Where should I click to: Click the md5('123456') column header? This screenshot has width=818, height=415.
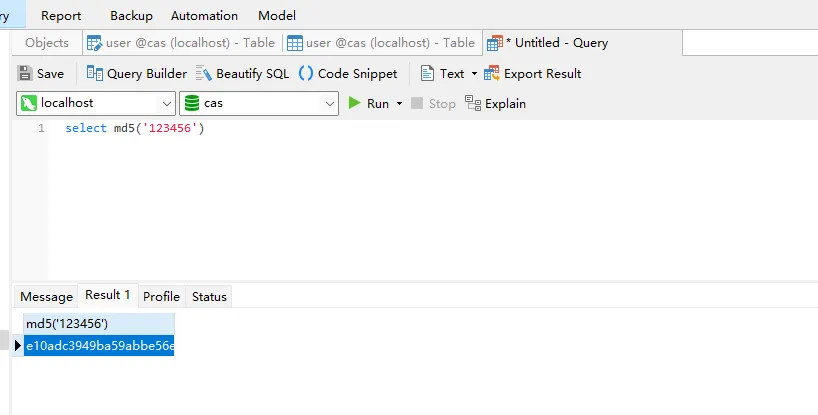click(99, 324)
